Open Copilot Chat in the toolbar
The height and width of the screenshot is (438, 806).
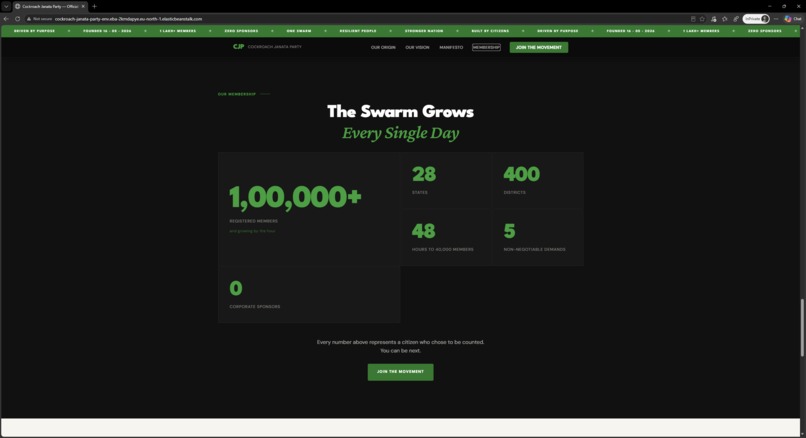point(793,19)
